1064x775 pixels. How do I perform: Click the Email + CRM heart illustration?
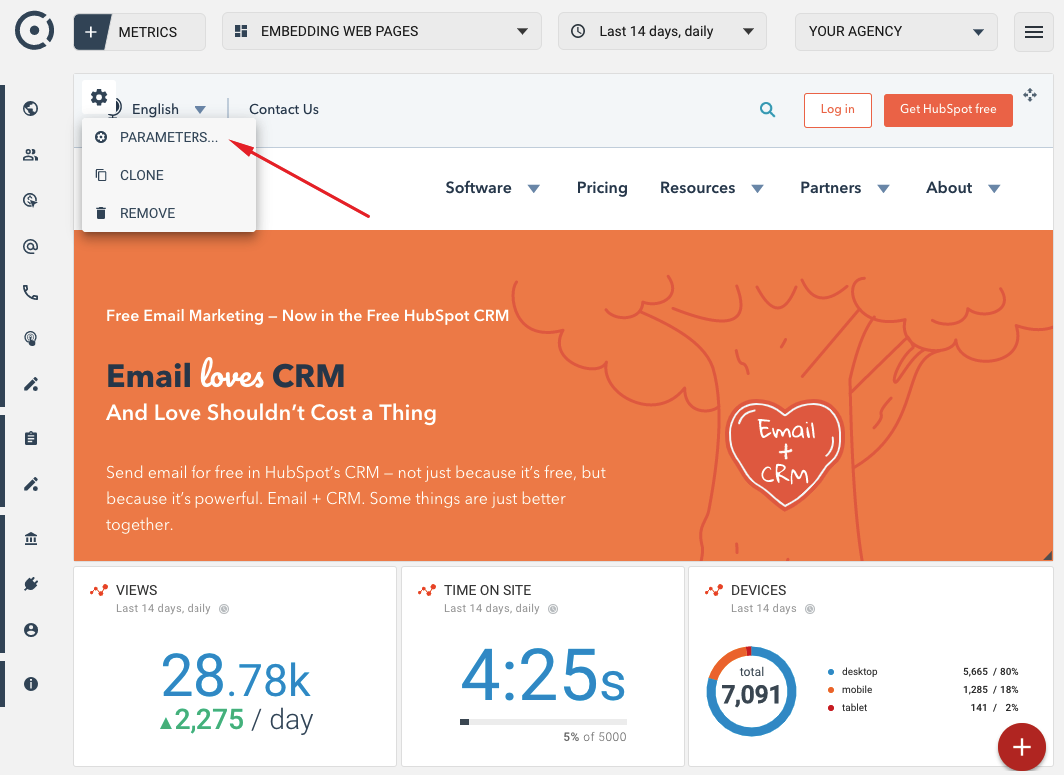pos(785,453)
